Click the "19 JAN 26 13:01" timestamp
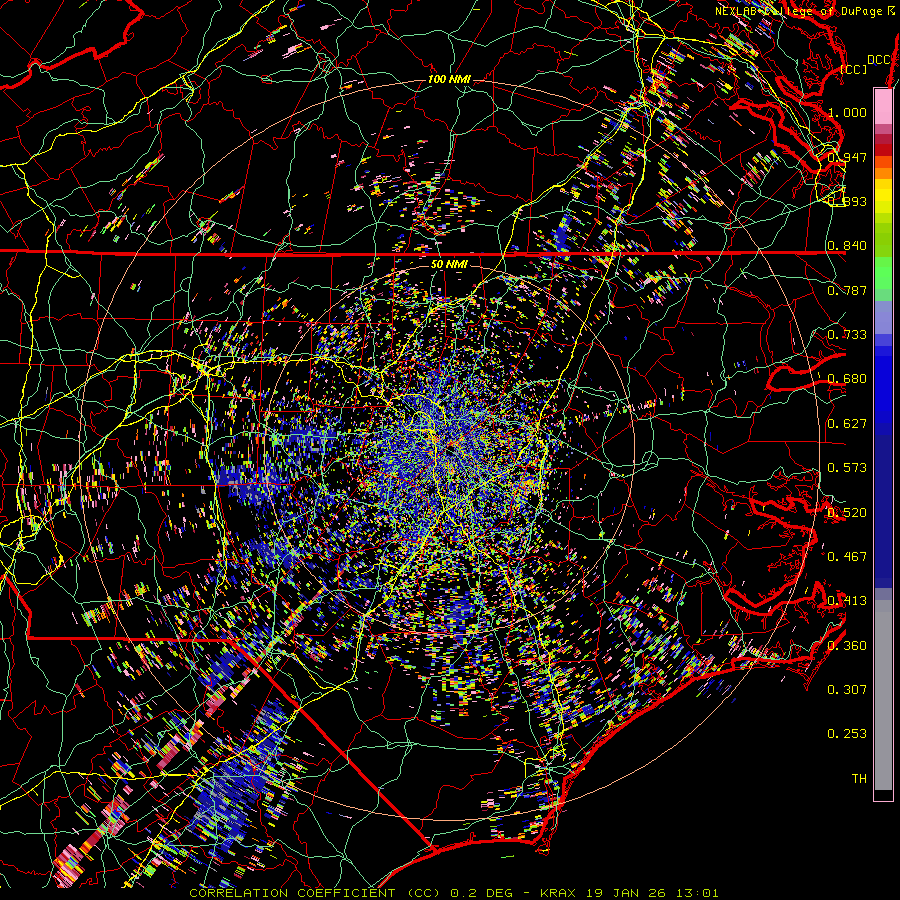Screen dimensions: 900x900 [x=651, y=893]
